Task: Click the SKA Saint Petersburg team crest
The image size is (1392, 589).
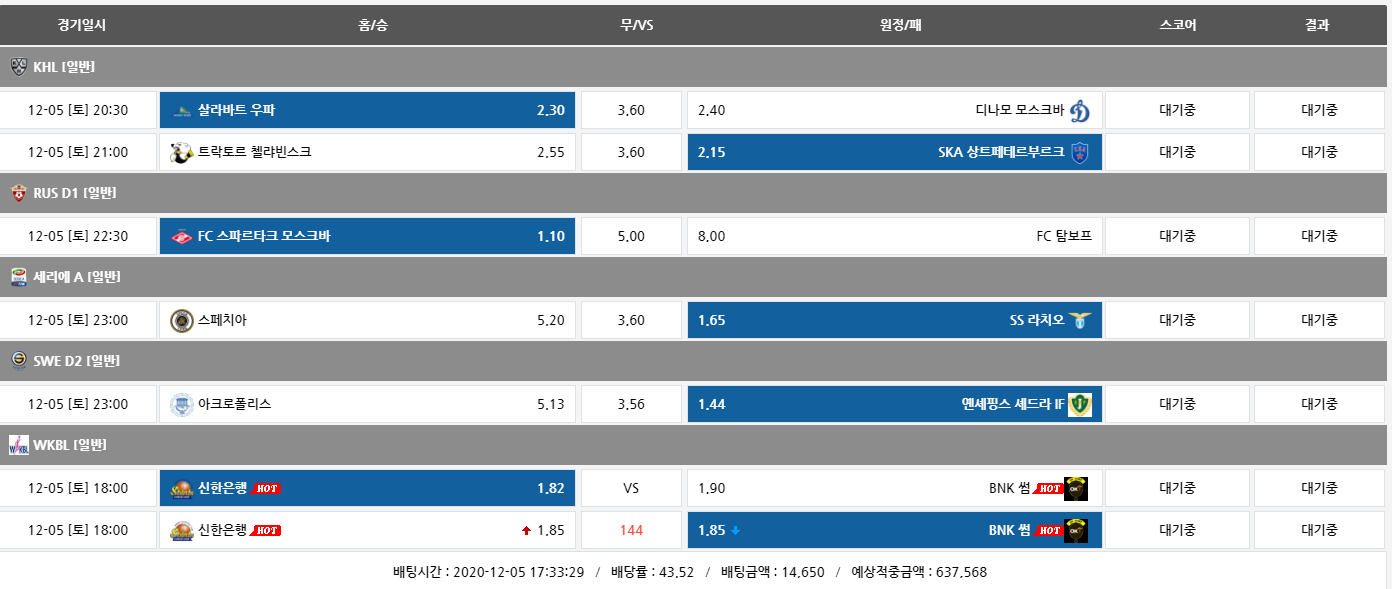Action: pyautogui.click(x=1079, y=153)
